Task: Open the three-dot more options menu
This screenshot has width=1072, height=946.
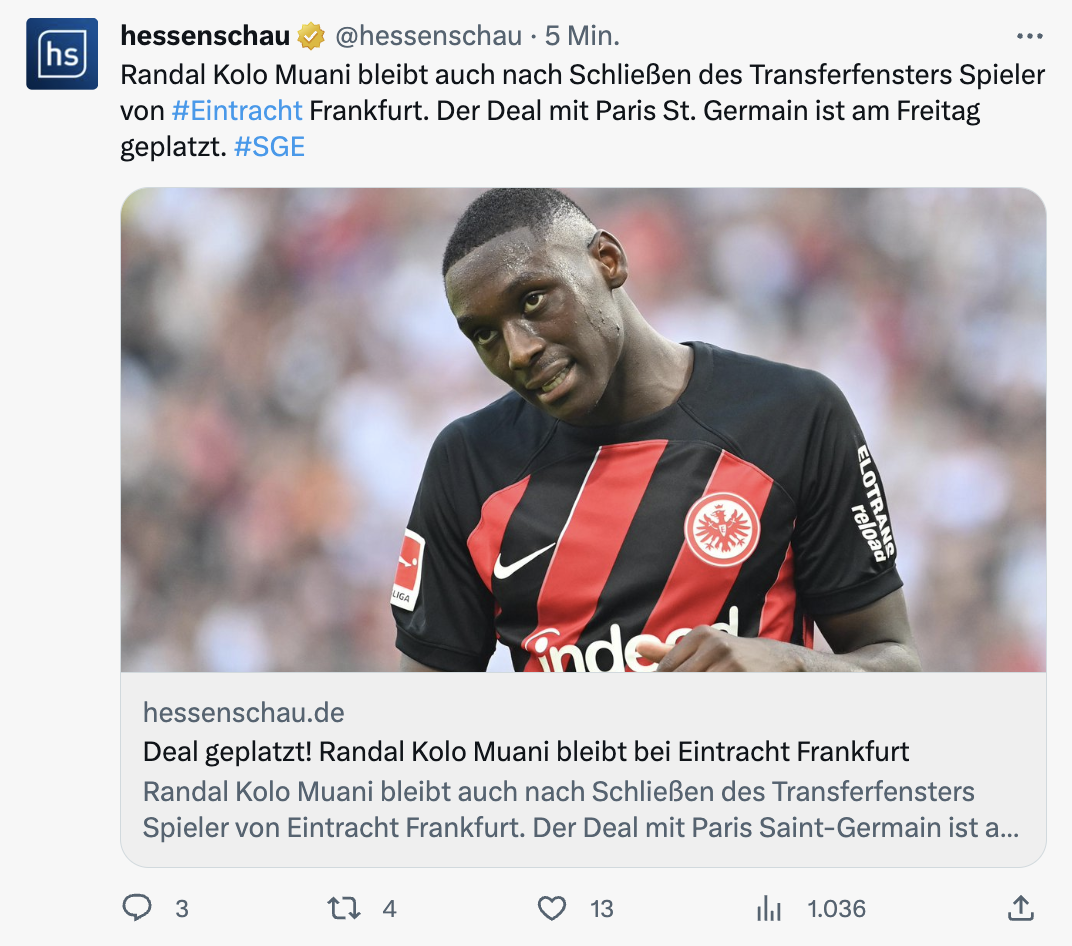Action: click(1030, 36)
